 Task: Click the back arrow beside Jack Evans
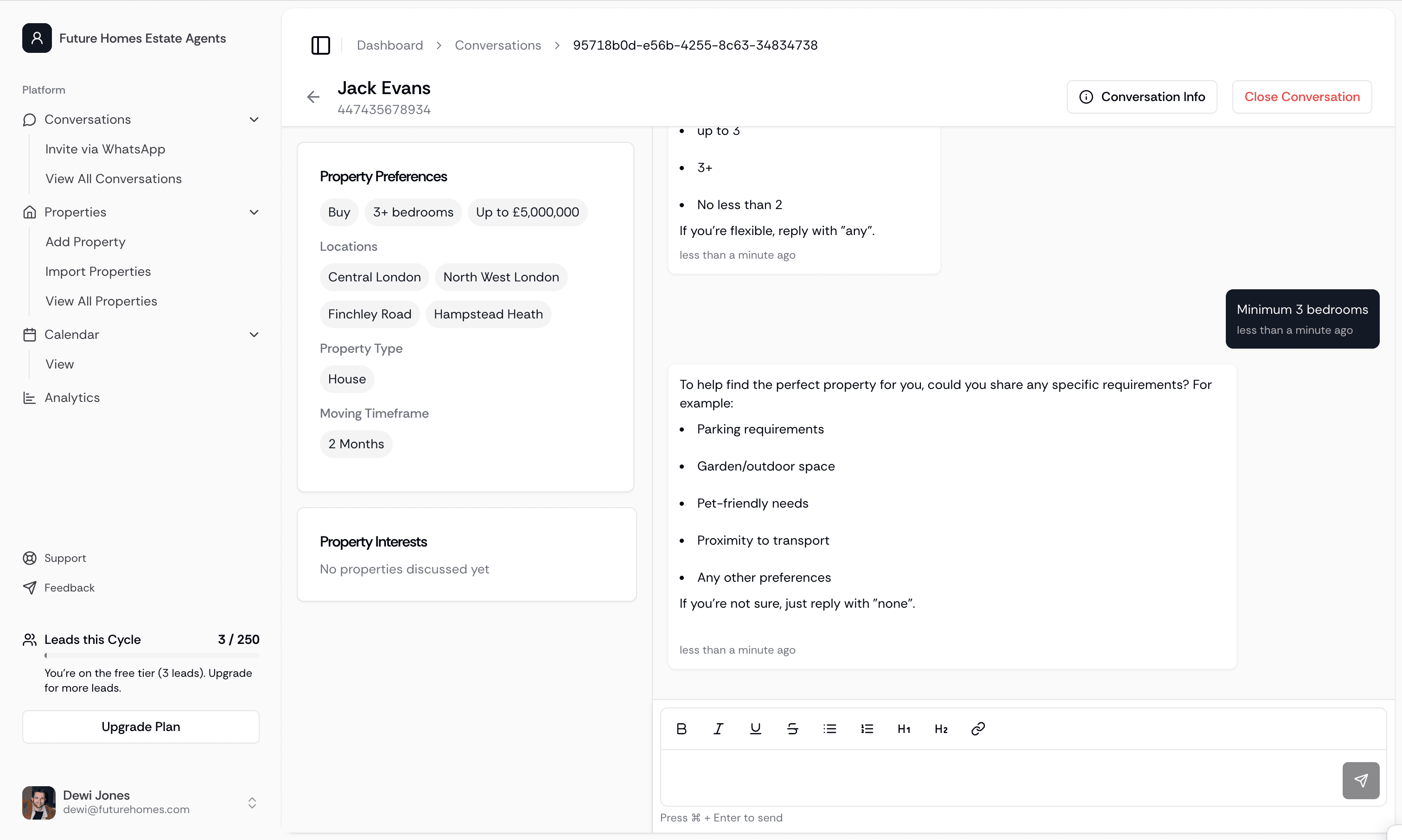click(x=313, y=97)
